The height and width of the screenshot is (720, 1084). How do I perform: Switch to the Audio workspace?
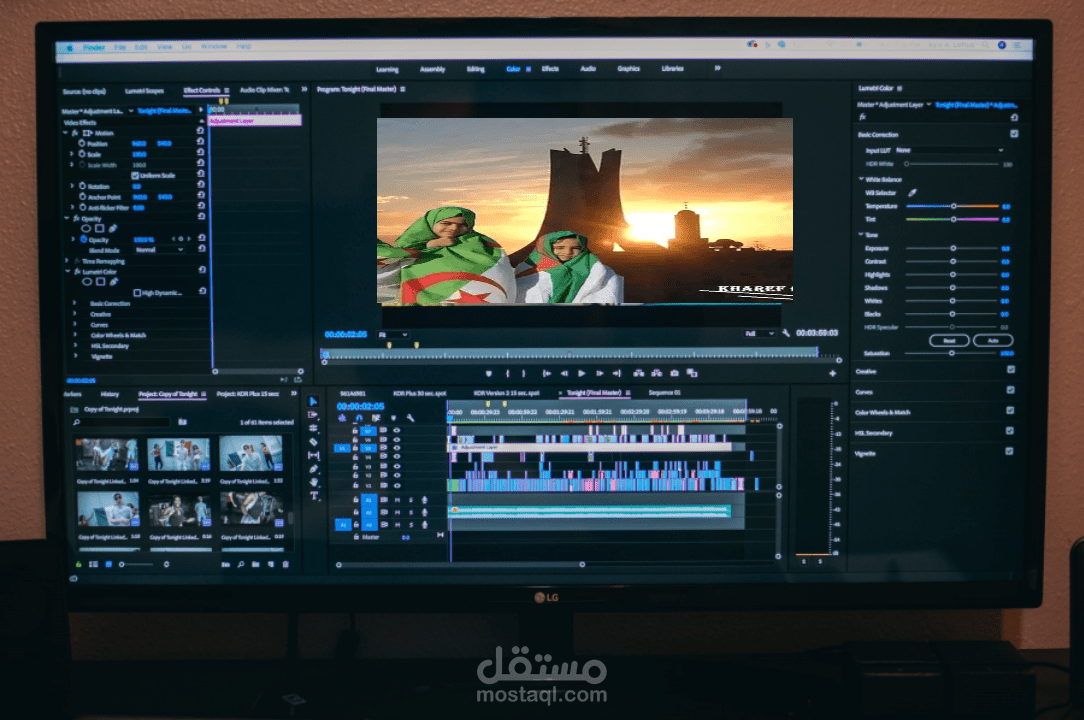pos(588,68)
